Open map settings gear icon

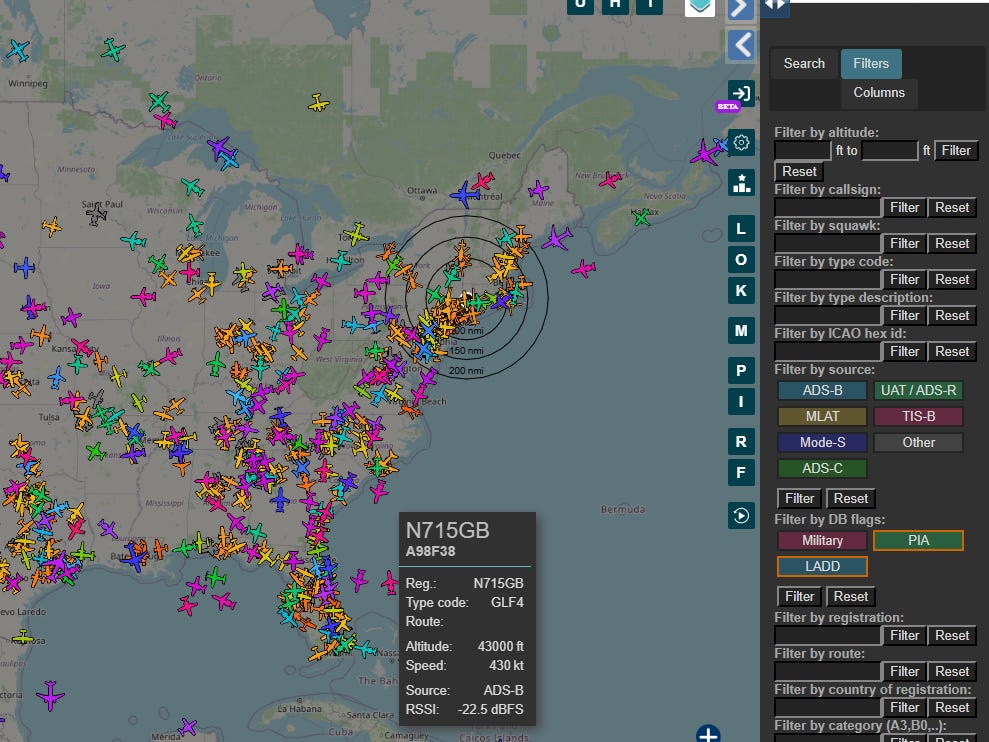(741, 143)
